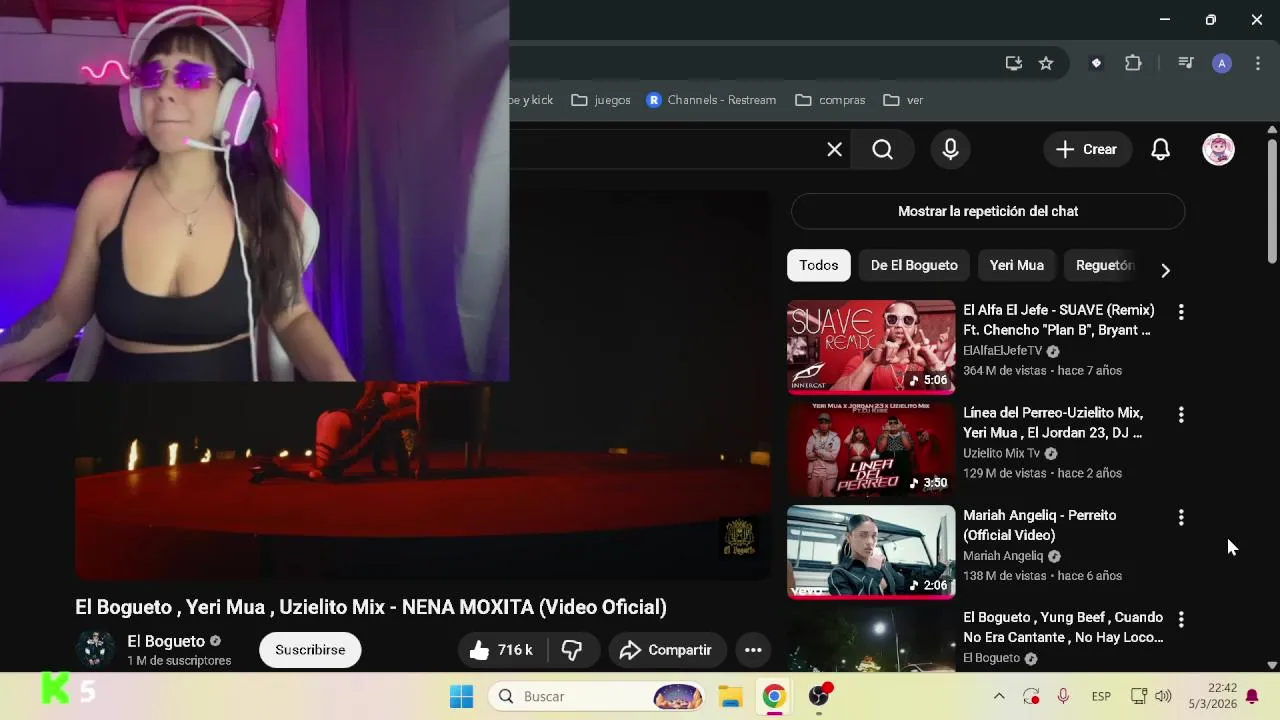Viewport: 1280px width, 720px height.
Task: Open the tray notification bell icon
Action: (x=1252, y=696)
